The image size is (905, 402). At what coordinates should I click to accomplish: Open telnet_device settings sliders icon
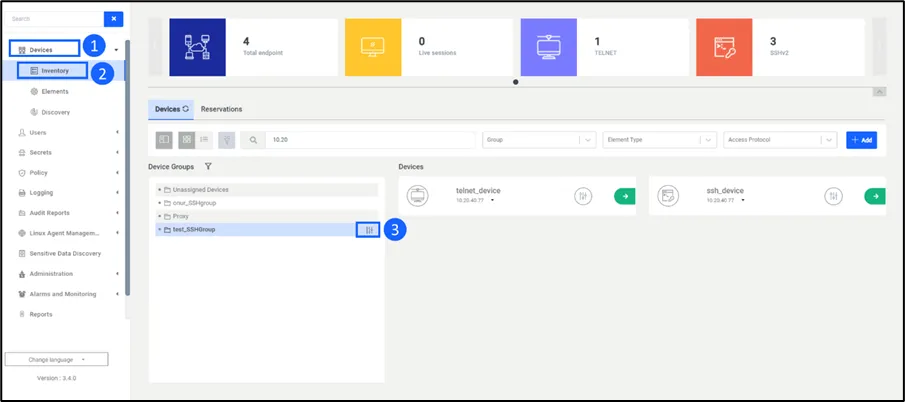[x=583, y=196]
